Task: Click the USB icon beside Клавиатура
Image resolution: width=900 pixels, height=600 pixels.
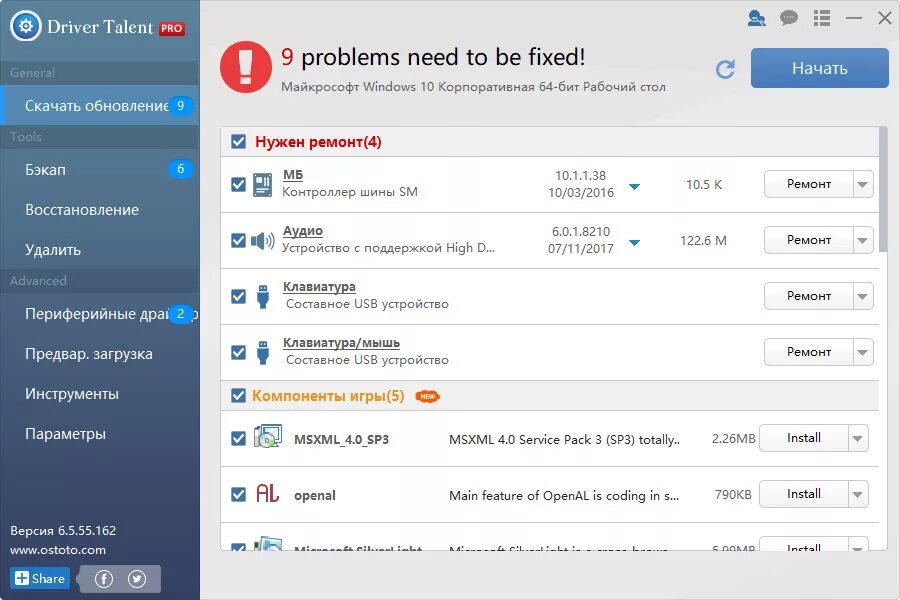Action: click(x=263, y=297)
